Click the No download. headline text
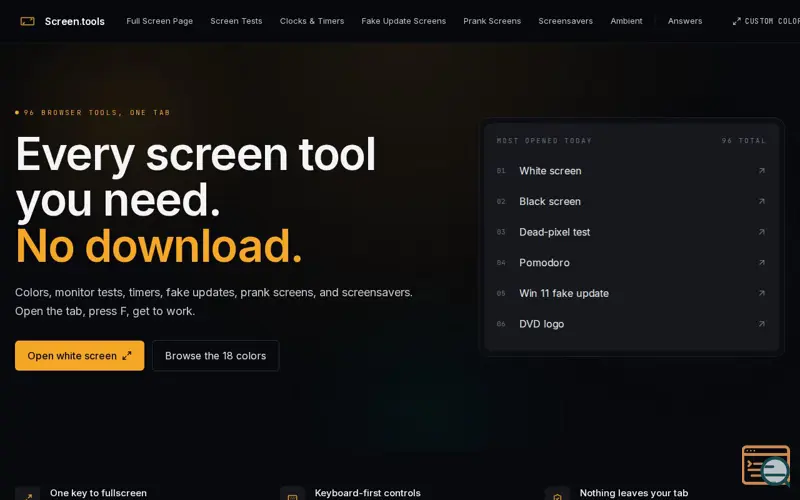The width and height of the screenshot is (800, 500). [x=159, y=246]
